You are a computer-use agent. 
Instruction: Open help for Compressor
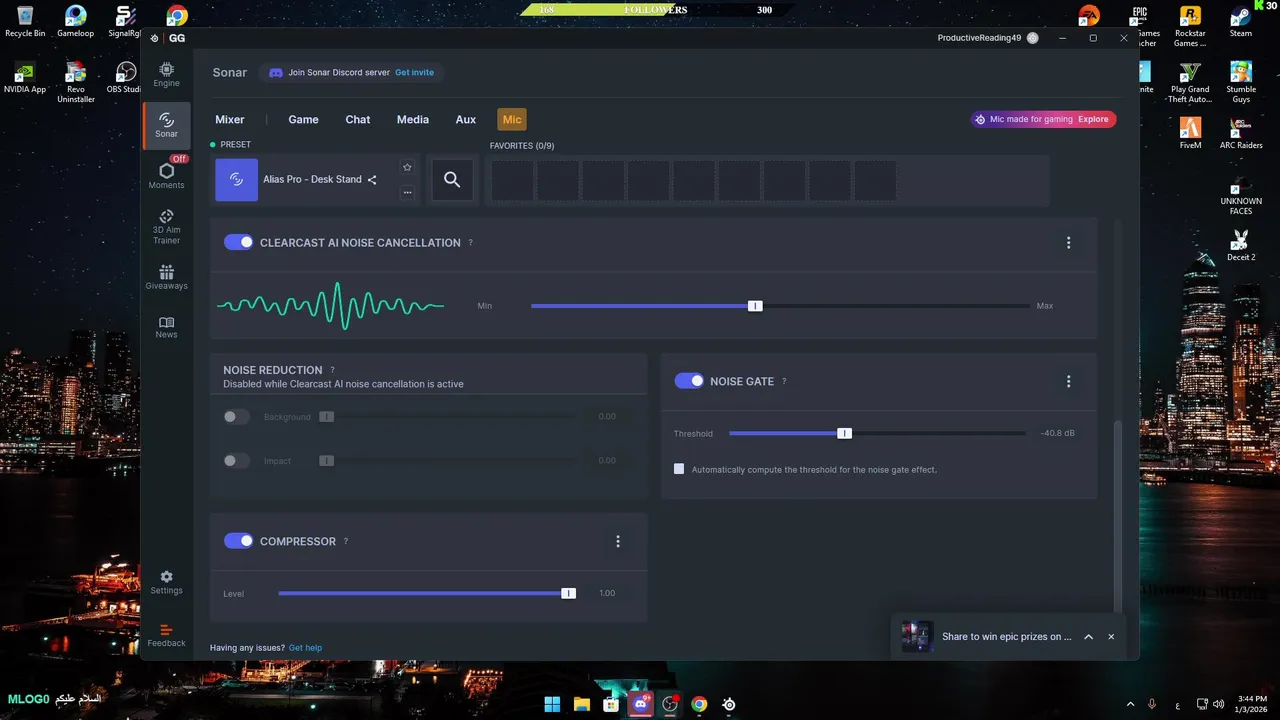[346, 541]
